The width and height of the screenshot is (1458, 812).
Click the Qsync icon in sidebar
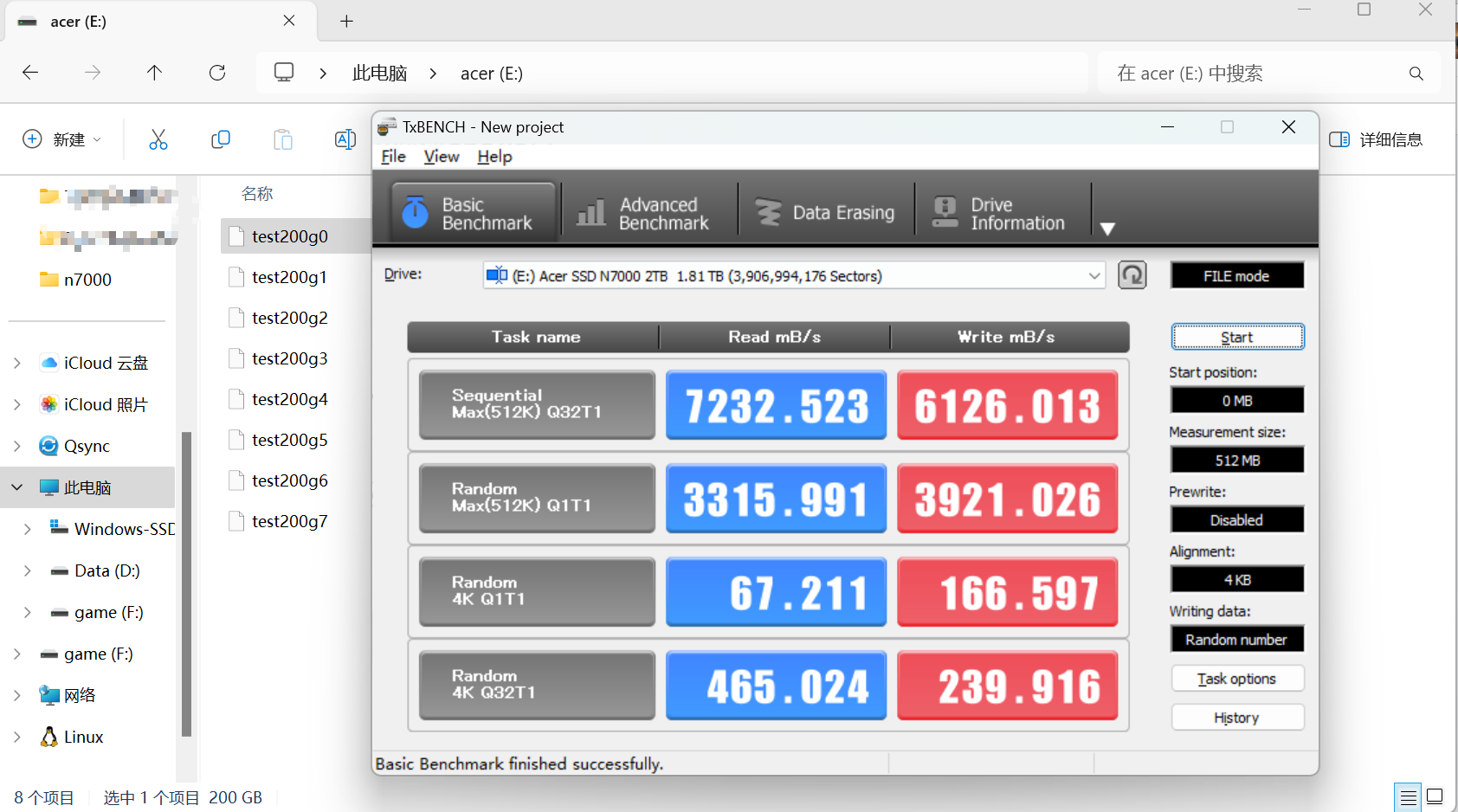coord(49,446)
